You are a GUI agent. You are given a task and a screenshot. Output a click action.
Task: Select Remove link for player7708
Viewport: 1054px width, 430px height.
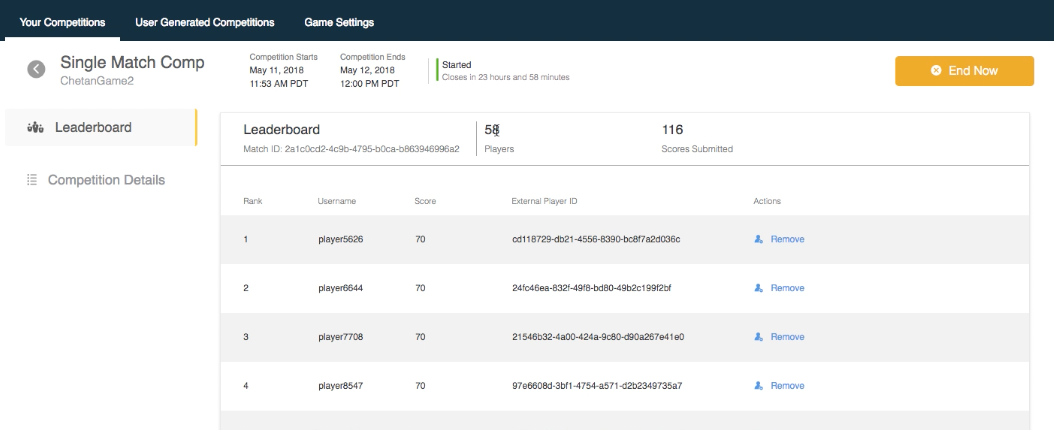click(787, 337)
